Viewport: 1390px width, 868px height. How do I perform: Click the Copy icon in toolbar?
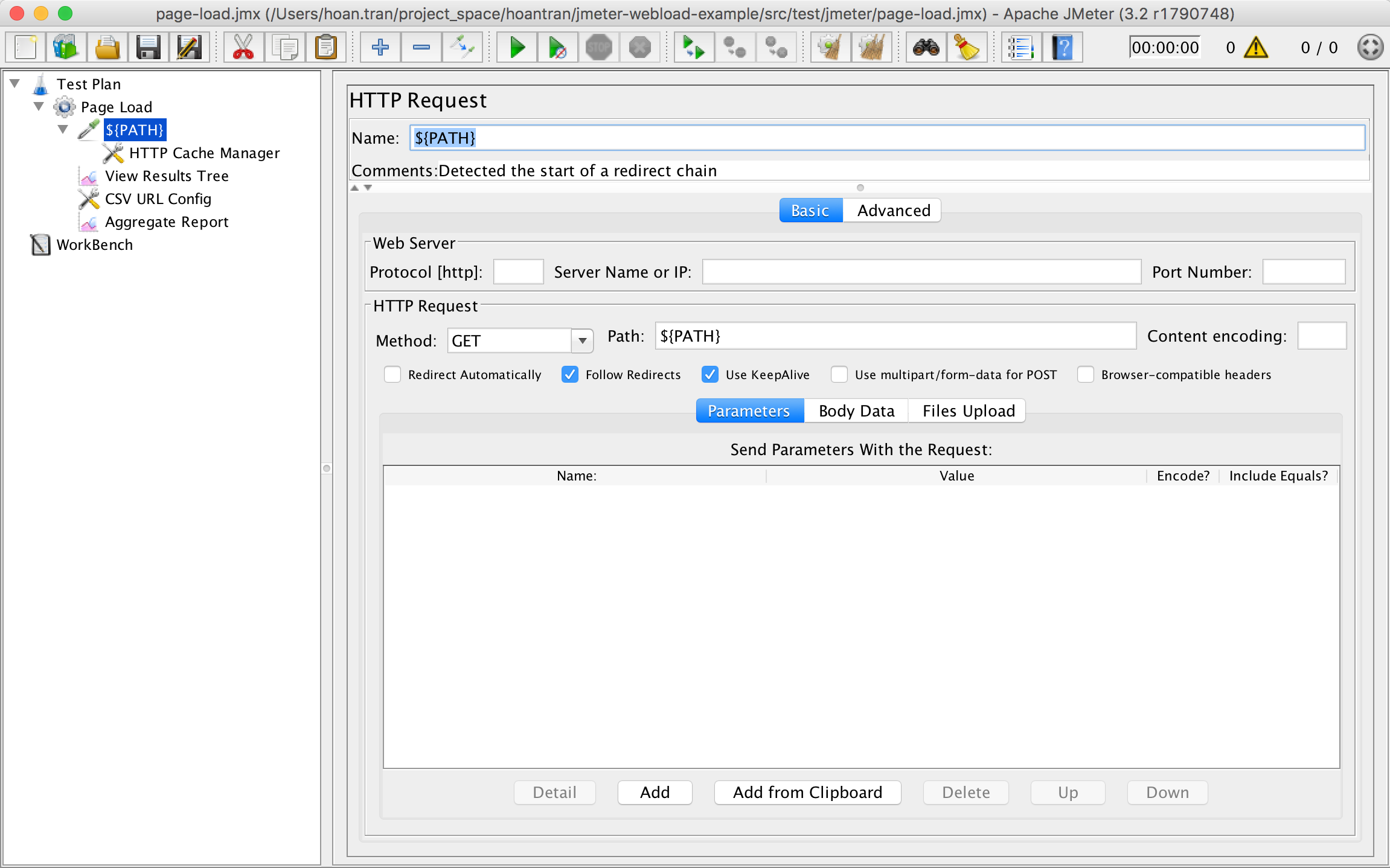(284, 47)
